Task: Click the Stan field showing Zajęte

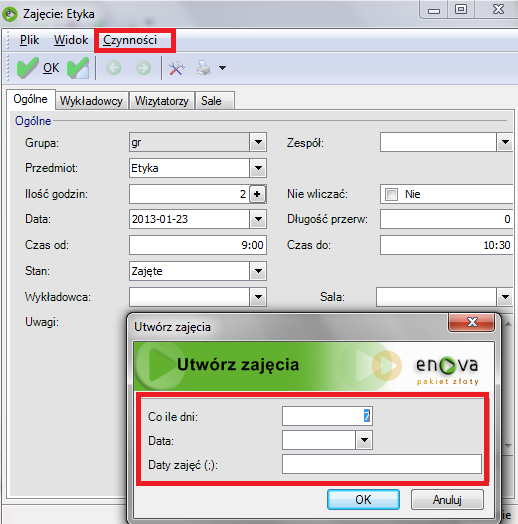Action: click(x=189, y=271)
